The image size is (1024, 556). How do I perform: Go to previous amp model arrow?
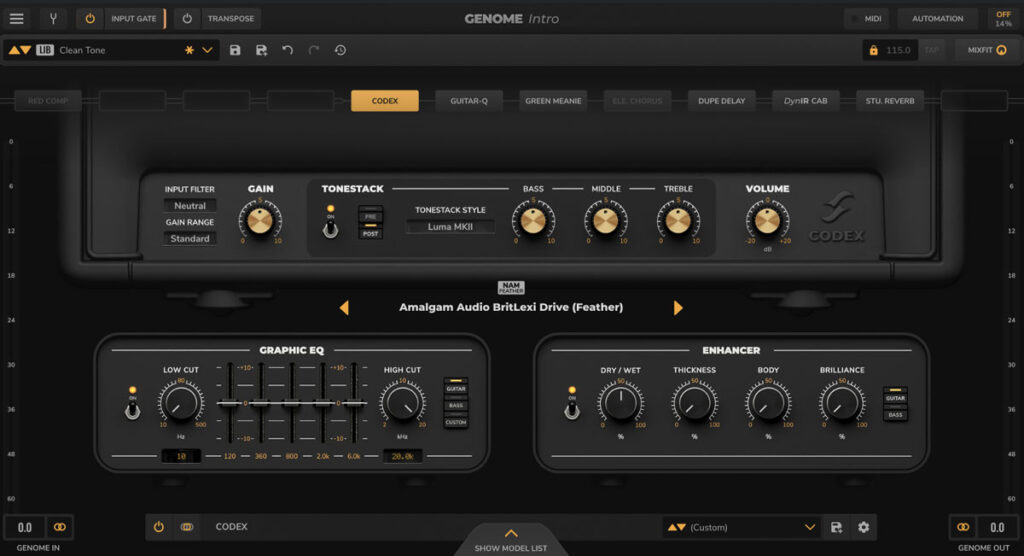344,307
